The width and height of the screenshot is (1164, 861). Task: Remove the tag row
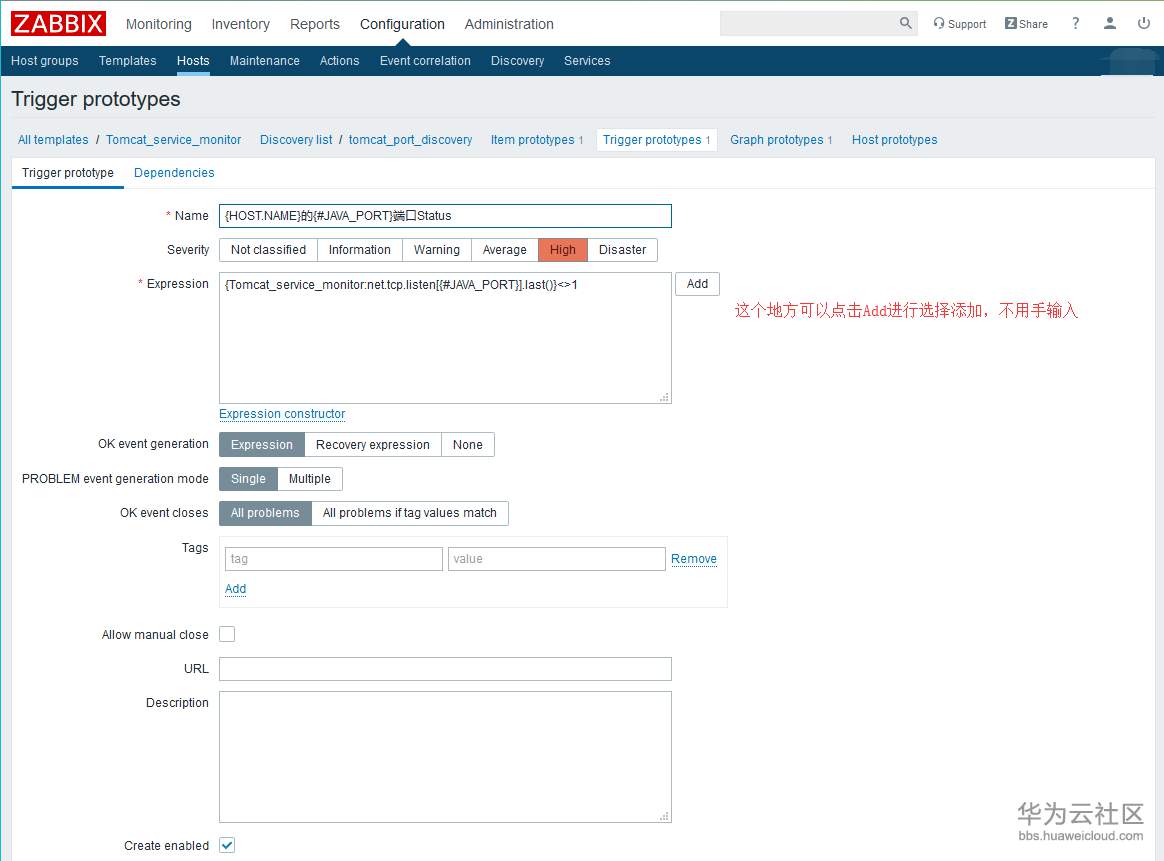pyautogui.click(x=694, y=559)
